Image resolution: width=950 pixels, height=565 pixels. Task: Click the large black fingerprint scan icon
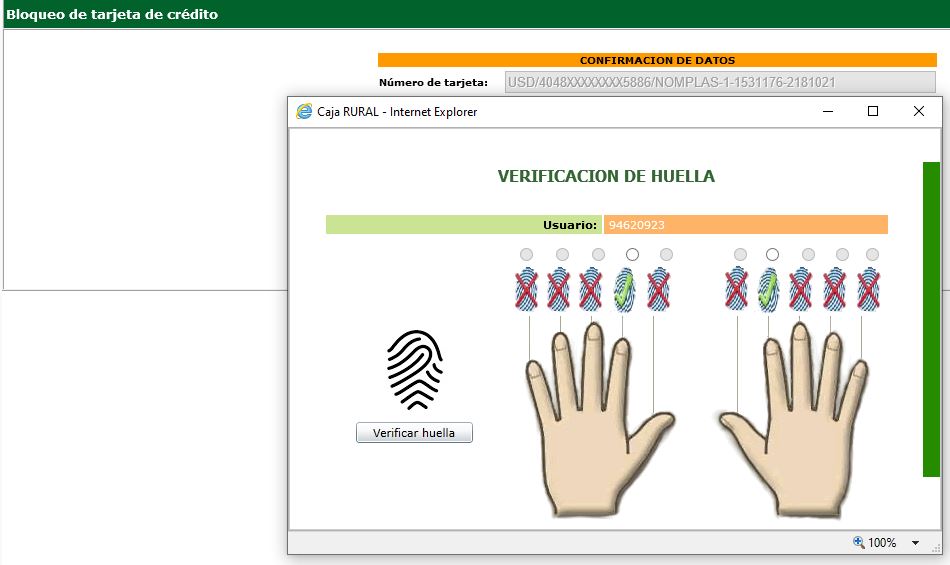pyautogui.click(x=414, y=369)
